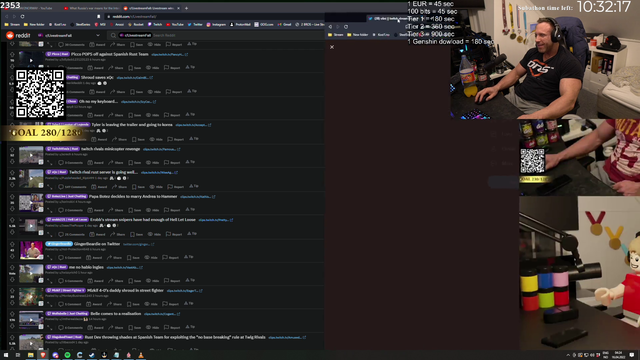Play the Picco POPS off post thumbnail

pyautogui.click(x=31, y=60)
